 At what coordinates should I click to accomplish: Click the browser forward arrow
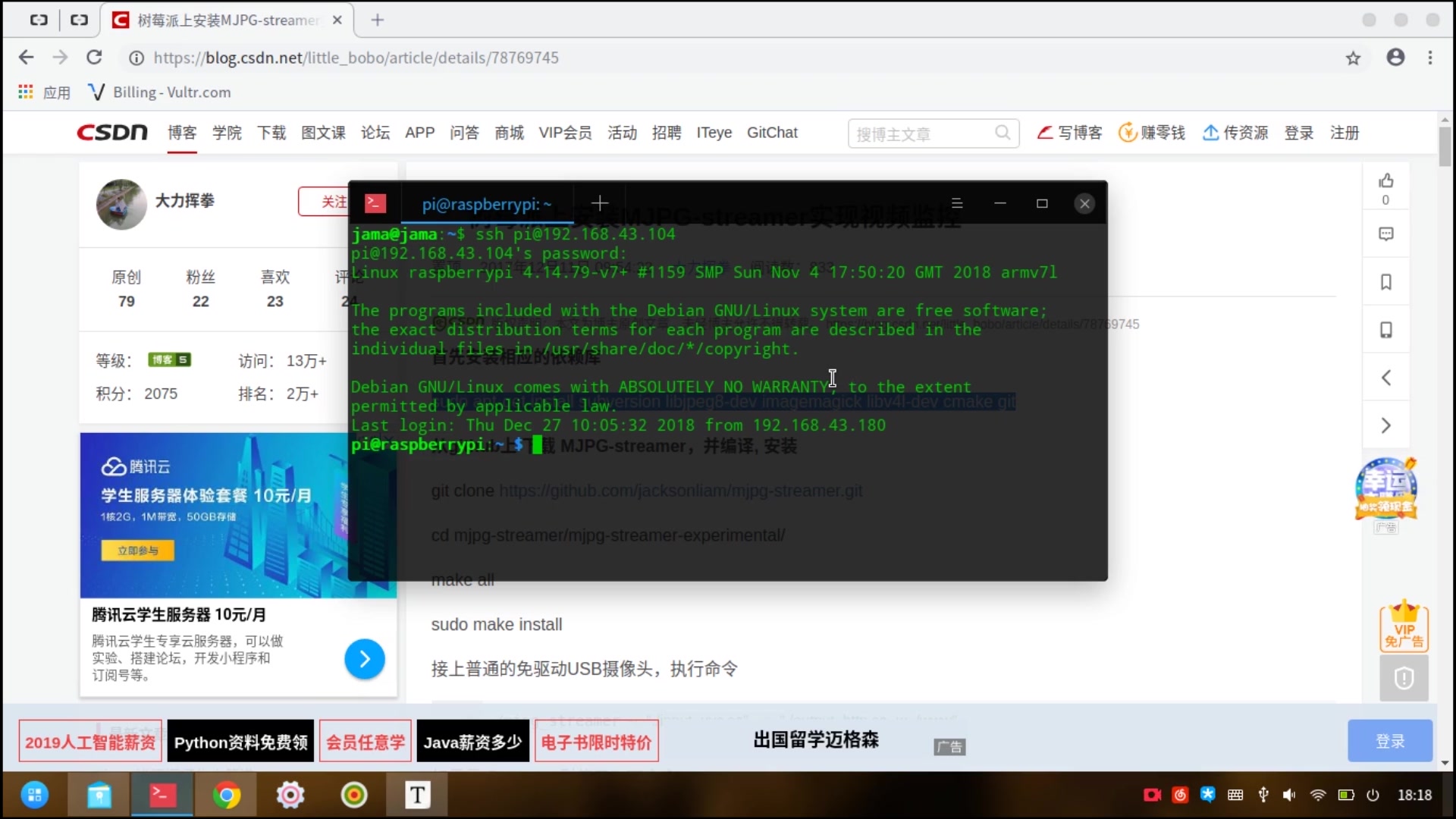tap(60, 58)
